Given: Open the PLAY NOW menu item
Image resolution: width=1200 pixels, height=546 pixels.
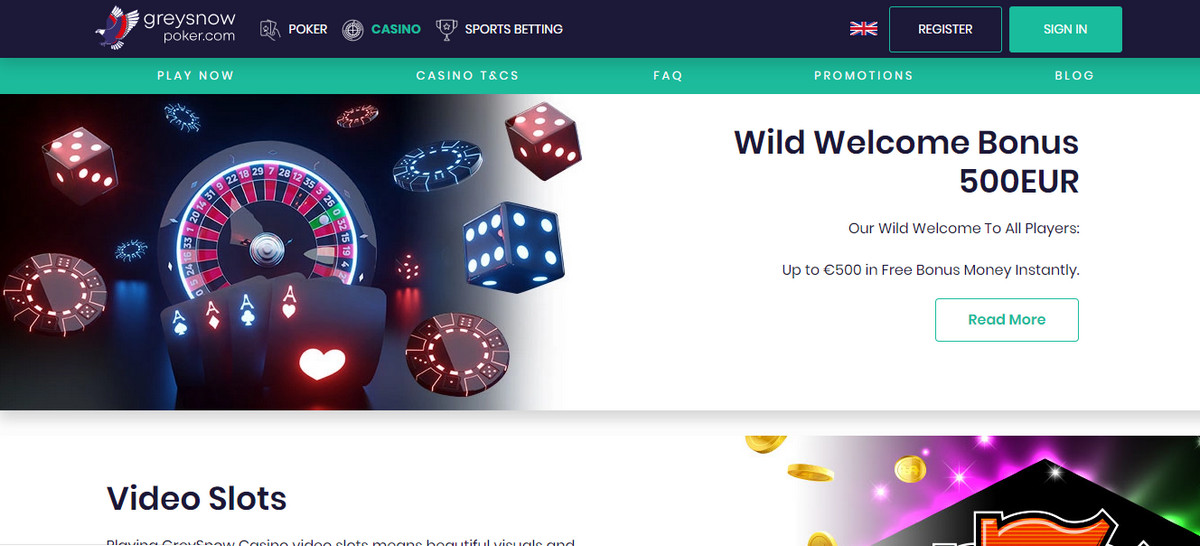Looking at the screenshot, I should coord(195,76).
